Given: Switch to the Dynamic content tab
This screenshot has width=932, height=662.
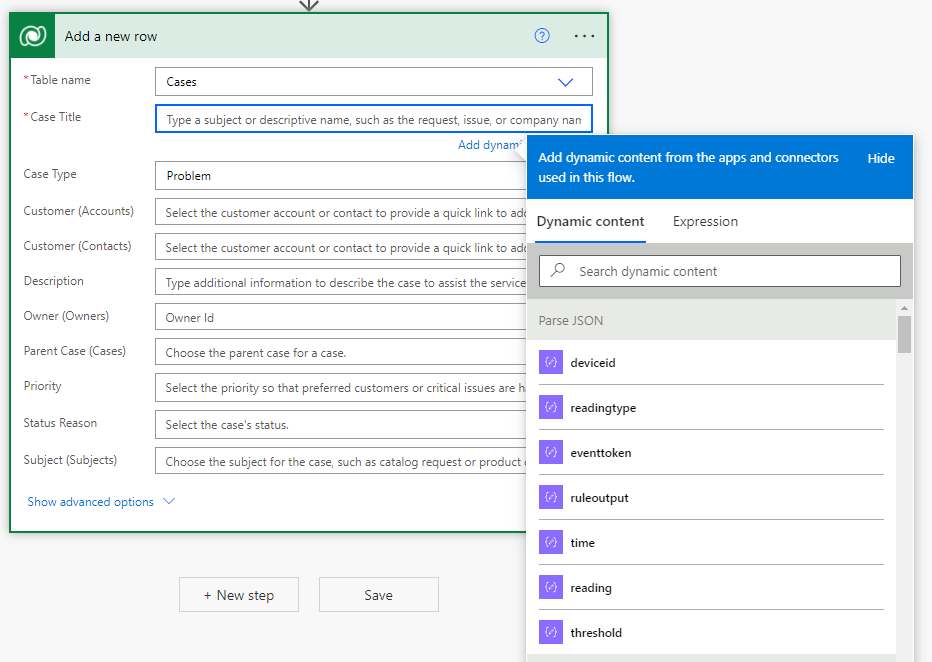Looking at the screenshot, I should [x=590, y=222].
